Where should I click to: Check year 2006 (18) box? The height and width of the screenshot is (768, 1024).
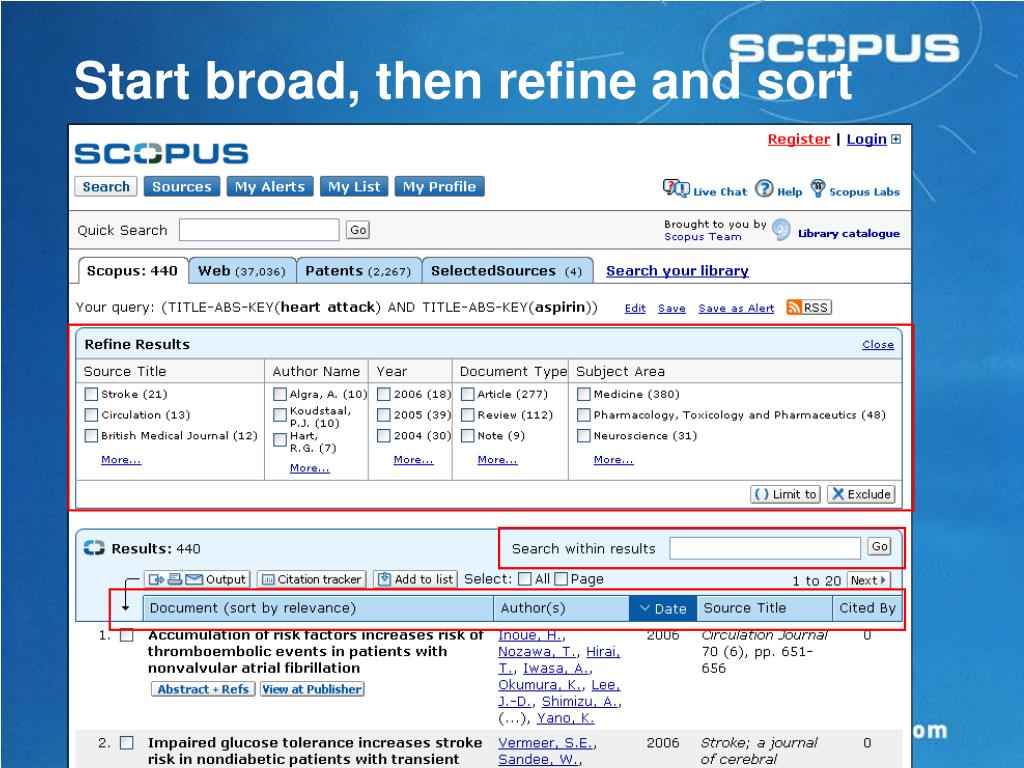point(384,394)
